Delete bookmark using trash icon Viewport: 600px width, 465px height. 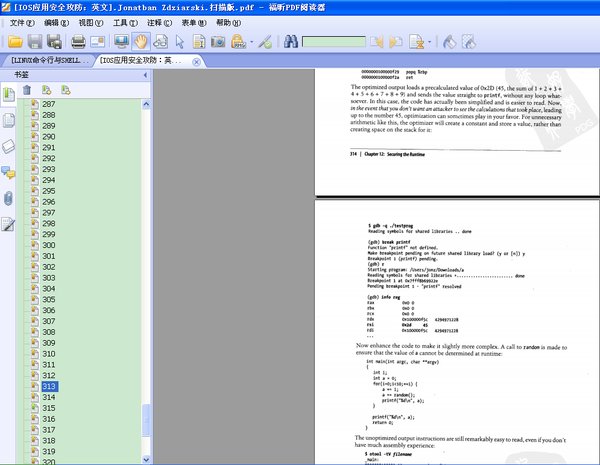27,90
